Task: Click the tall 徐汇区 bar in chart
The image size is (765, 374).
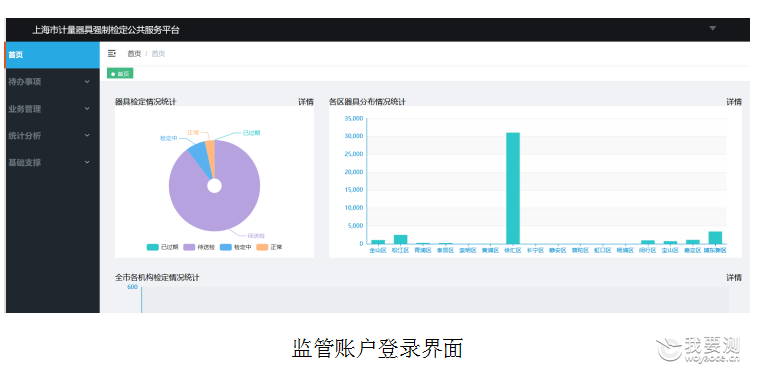Action: click(x=513, y=188)
